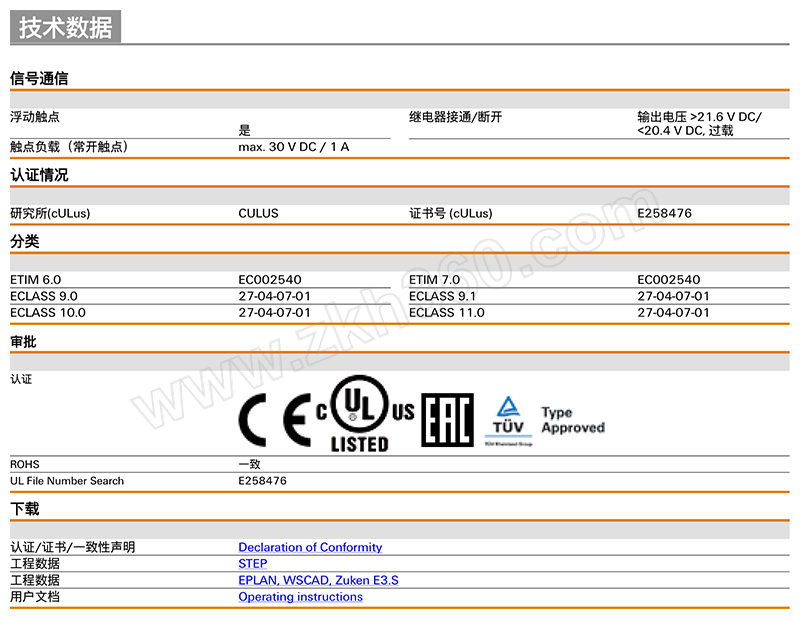Screen dimensions: 800x619
Task: Click the 认证 label above the logos
Action: (x=21, y=379)
